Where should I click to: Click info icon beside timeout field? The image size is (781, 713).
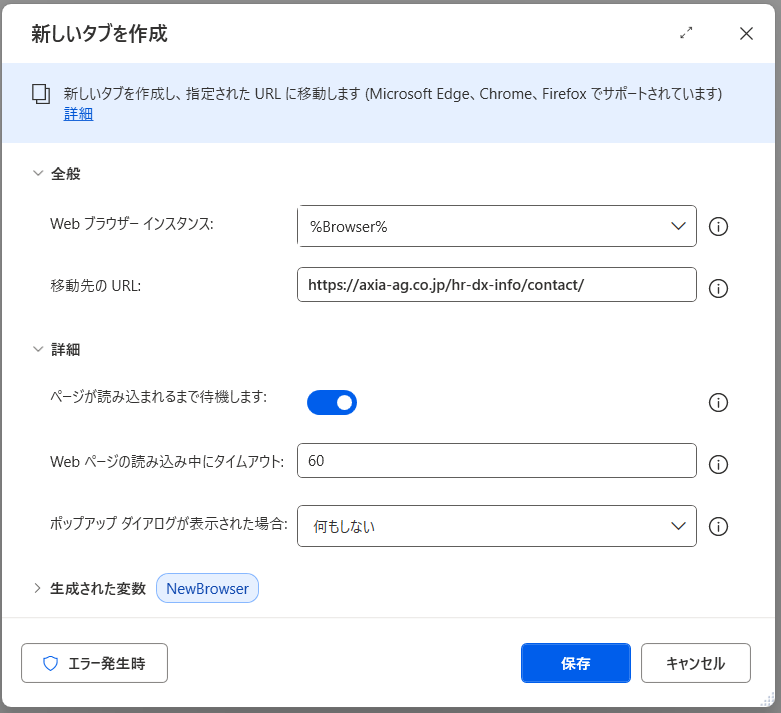[717, 464]
